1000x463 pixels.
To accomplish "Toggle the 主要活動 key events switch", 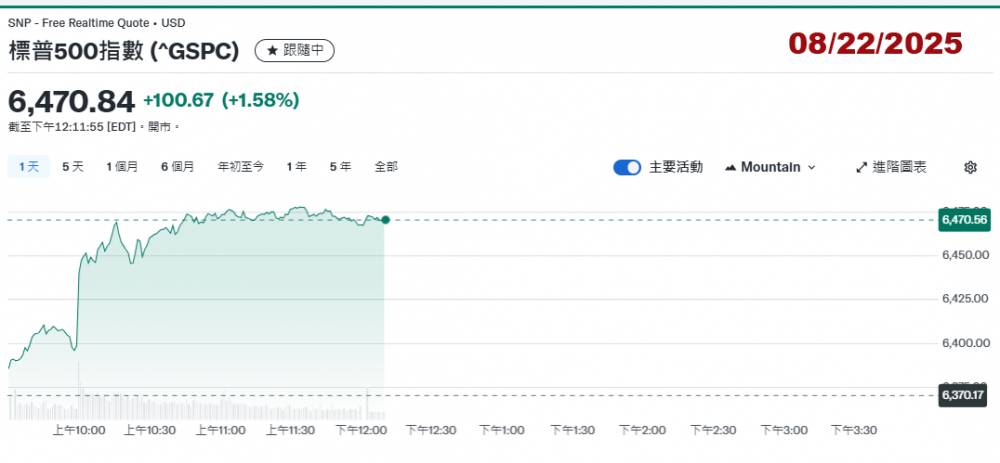I will coord(627,167).
